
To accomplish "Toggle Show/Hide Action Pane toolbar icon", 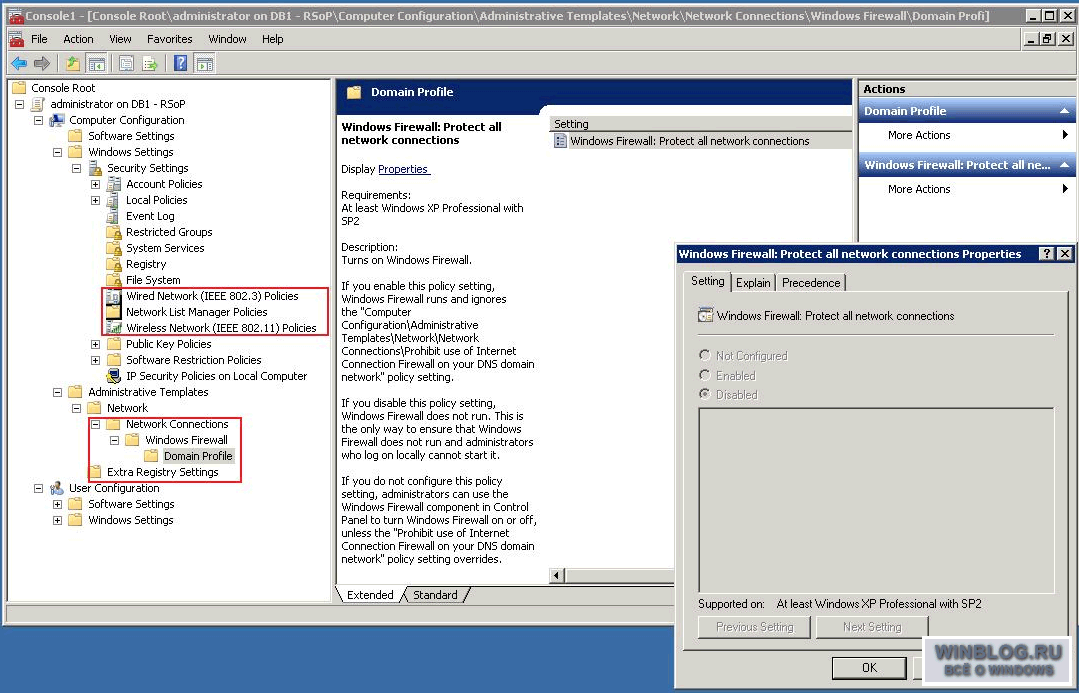I will point(204,64).
